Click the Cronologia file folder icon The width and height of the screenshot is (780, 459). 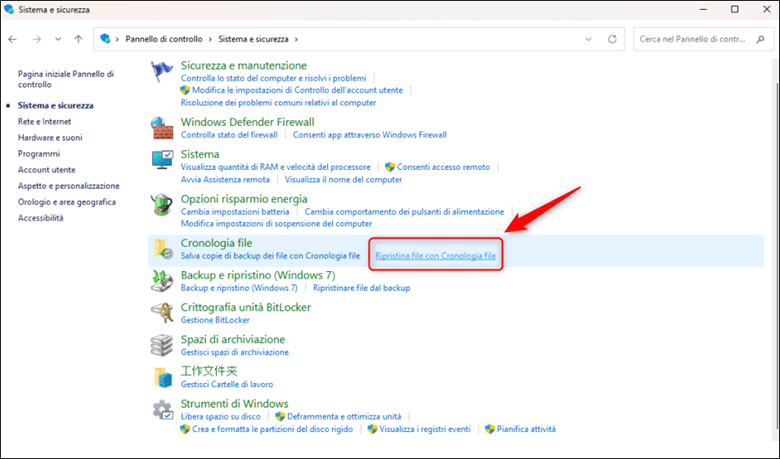click(162, 250)
